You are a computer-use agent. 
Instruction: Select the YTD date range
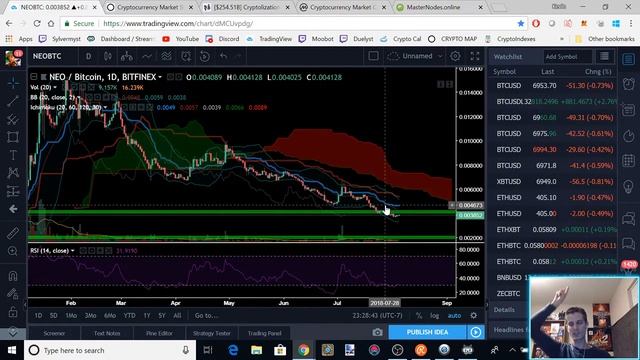tap(129, 316)
